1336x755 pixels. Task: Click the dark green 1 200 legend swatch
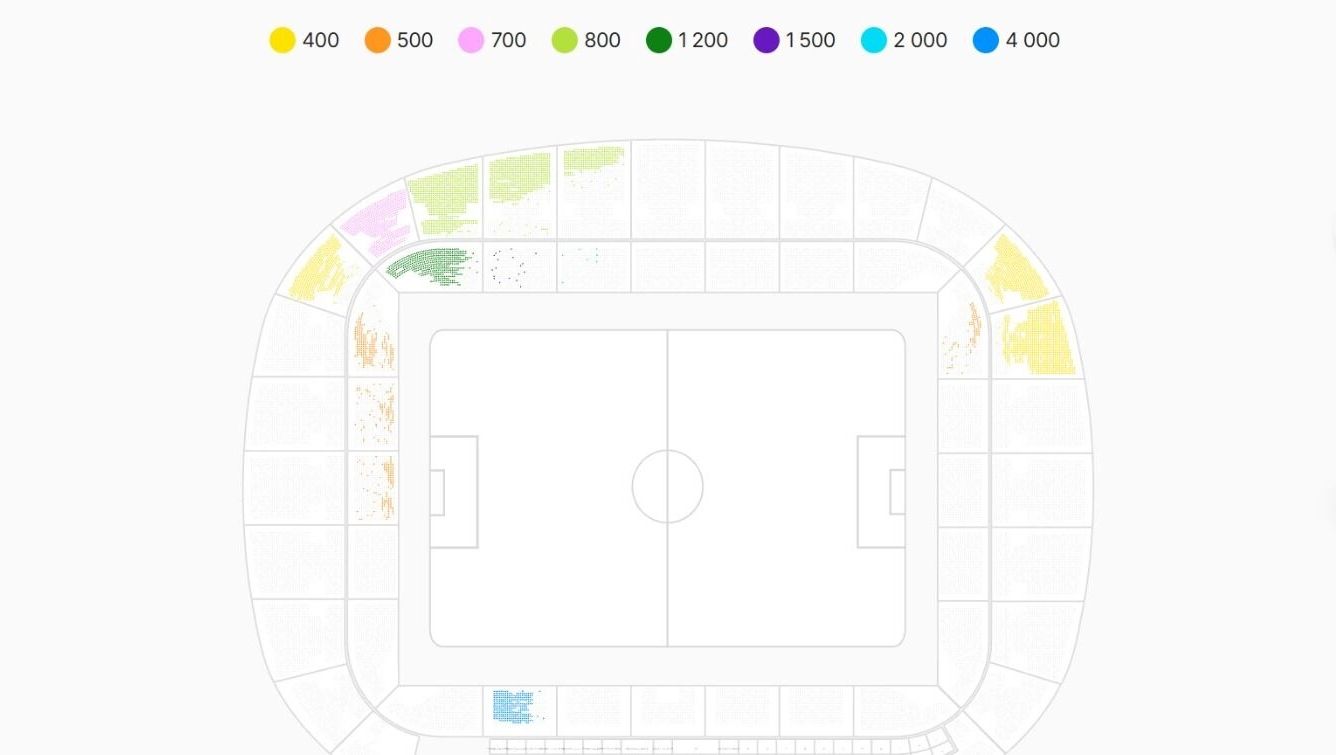pyautogui.click(x=659, y=41)
